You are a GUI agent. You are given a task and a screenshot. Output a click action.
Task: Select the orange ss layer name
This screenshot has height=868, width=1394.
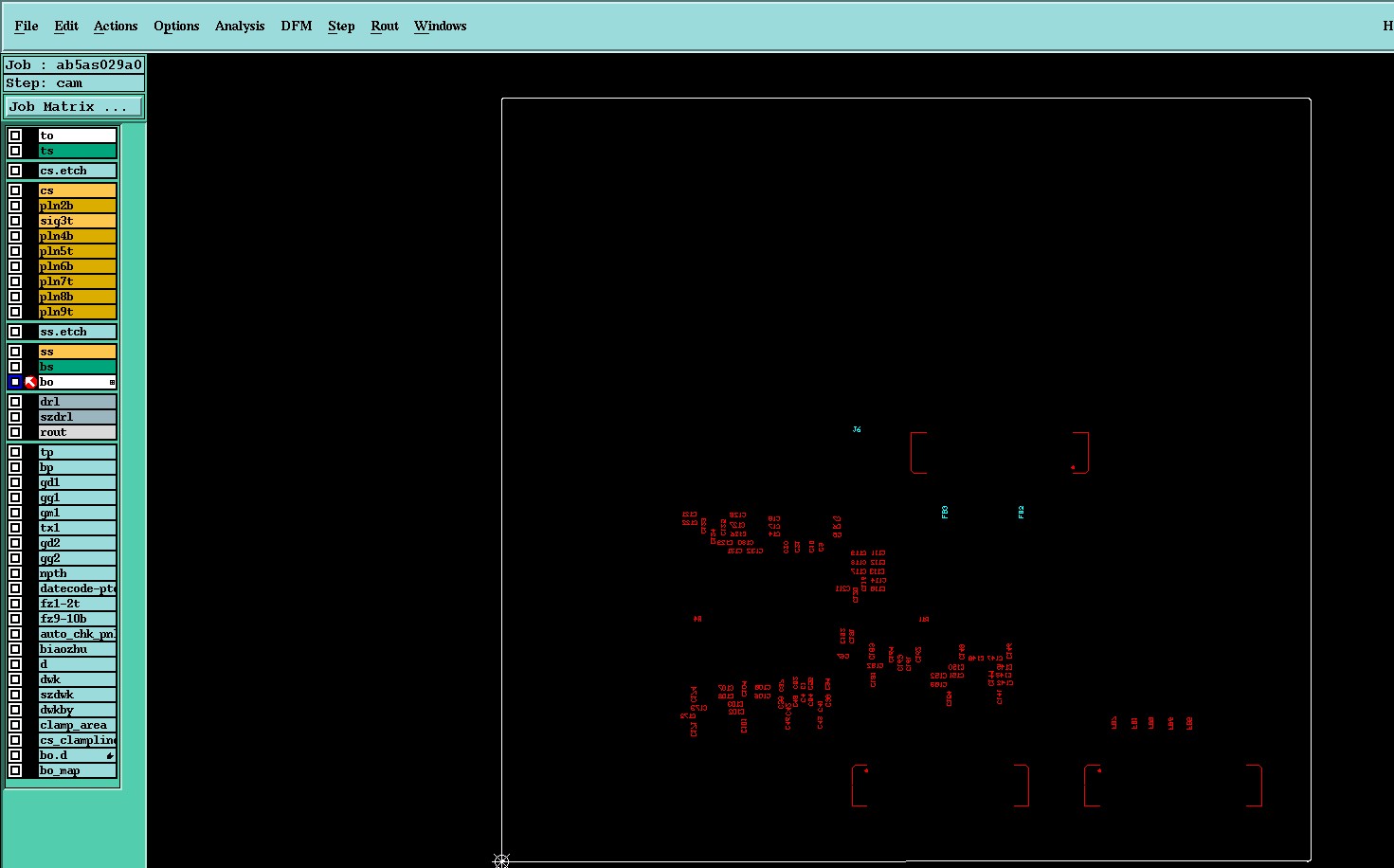78,352
